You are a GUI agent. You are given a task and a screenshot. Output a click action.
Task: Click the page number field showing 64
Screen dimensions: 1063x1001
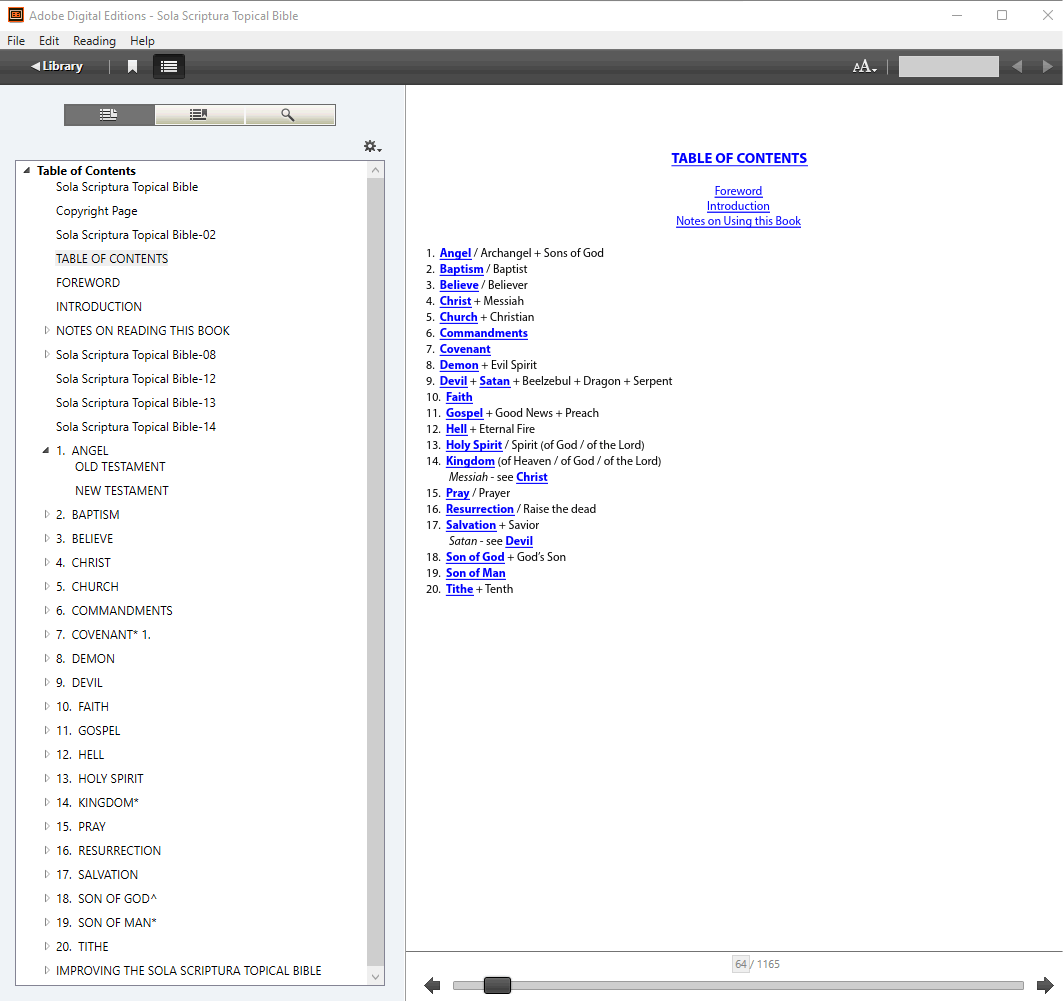740,964
